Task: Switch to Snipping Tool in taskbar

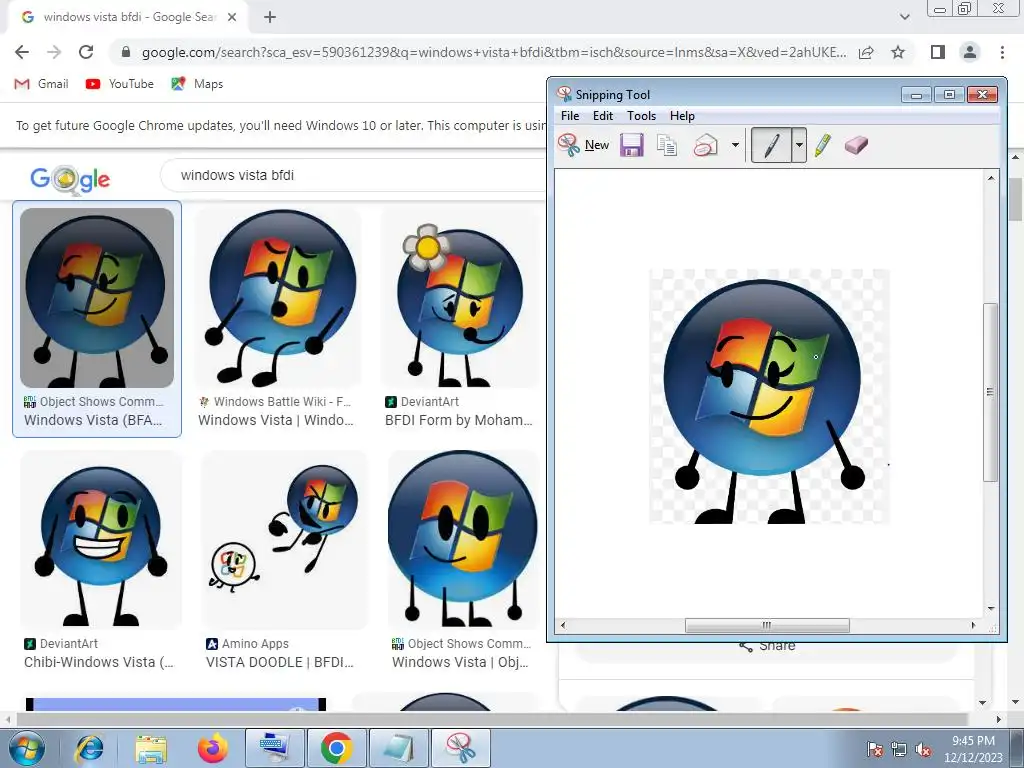Action: click(x=460, y=748)
